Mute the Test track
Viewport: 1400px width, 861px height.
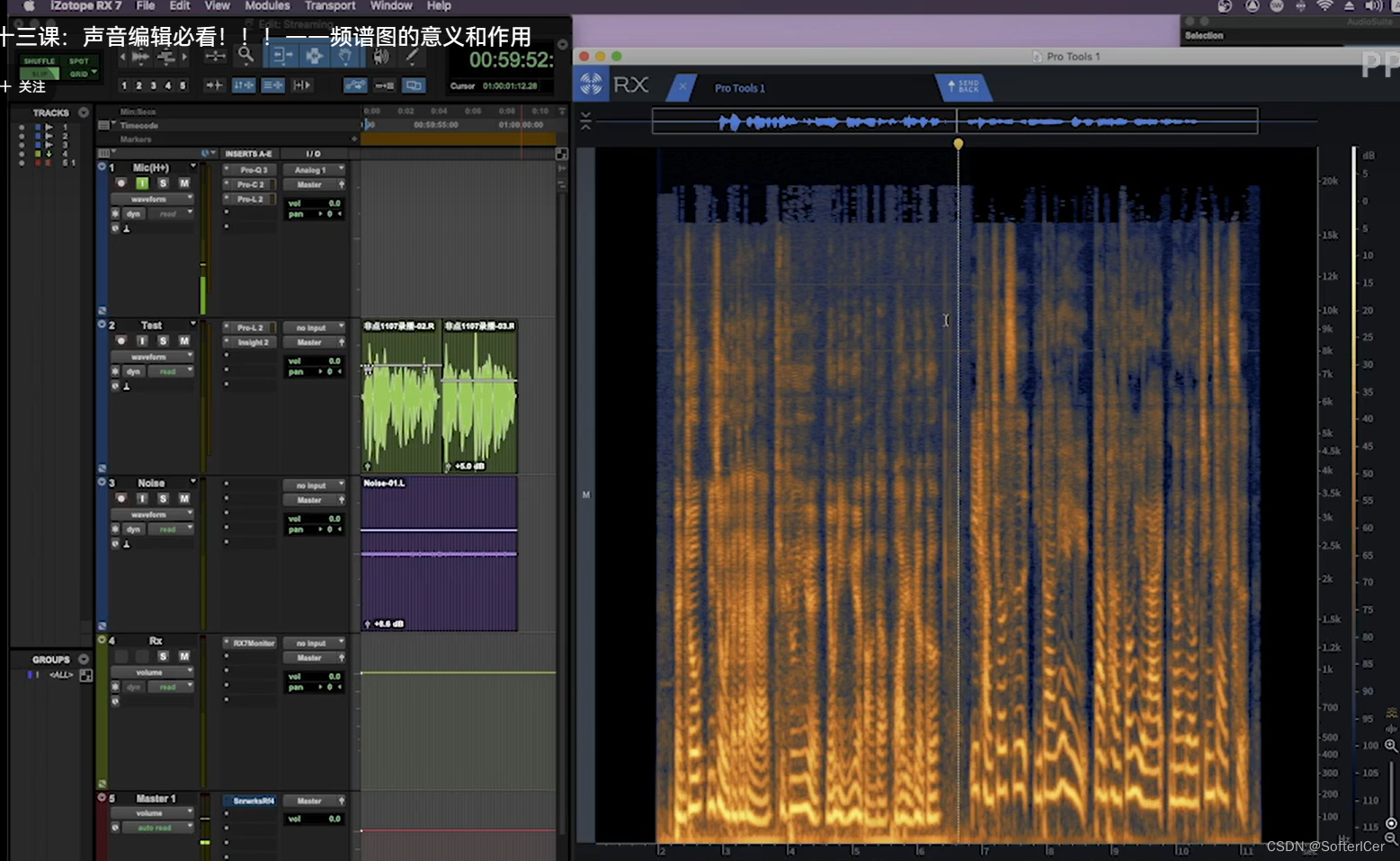[x=184, y=342]
